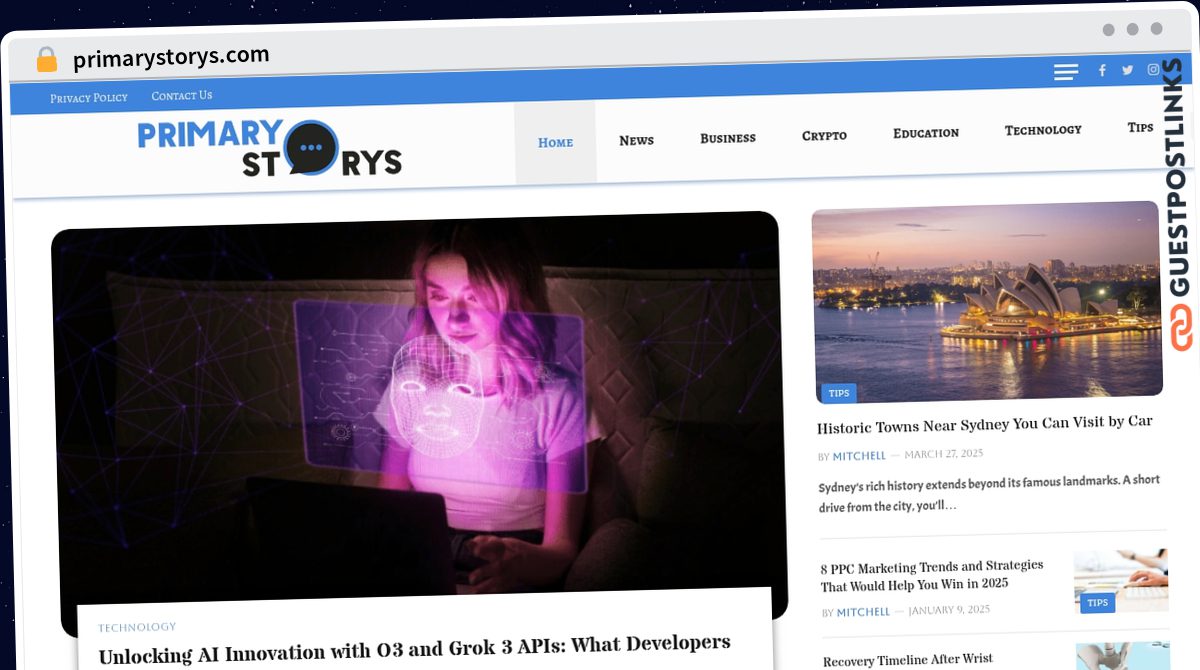
Task: Click the Facebook icon in top bar
Action: click(1102, 70)
